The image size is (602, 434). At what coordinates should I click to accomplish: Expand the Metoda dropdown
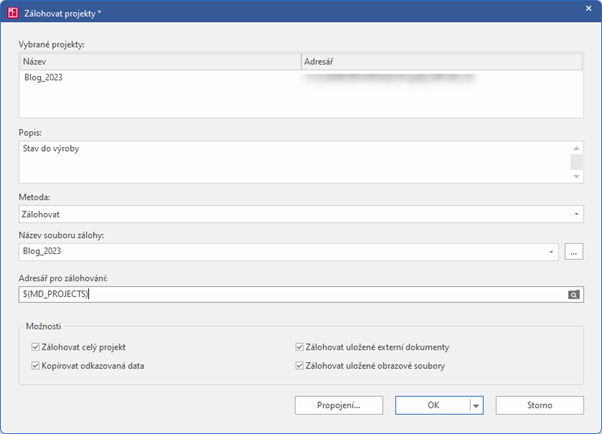(576, 214)
